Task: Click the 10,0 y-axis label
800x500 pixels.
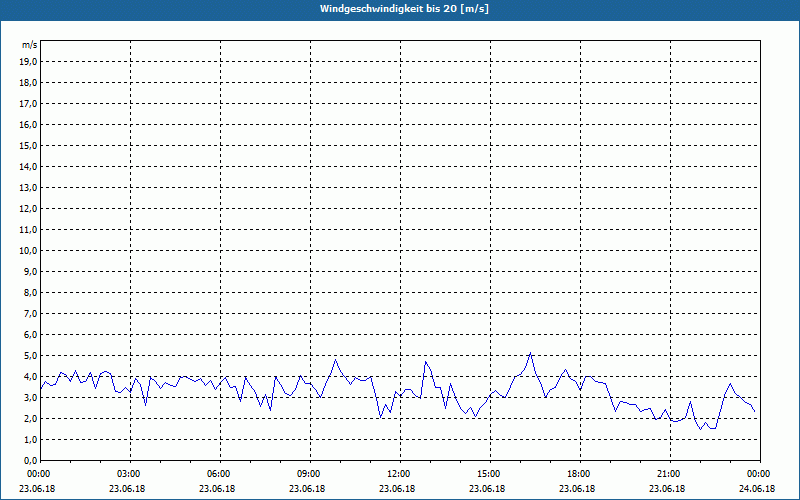Action: pyautogui.click(x=29, y=251)
